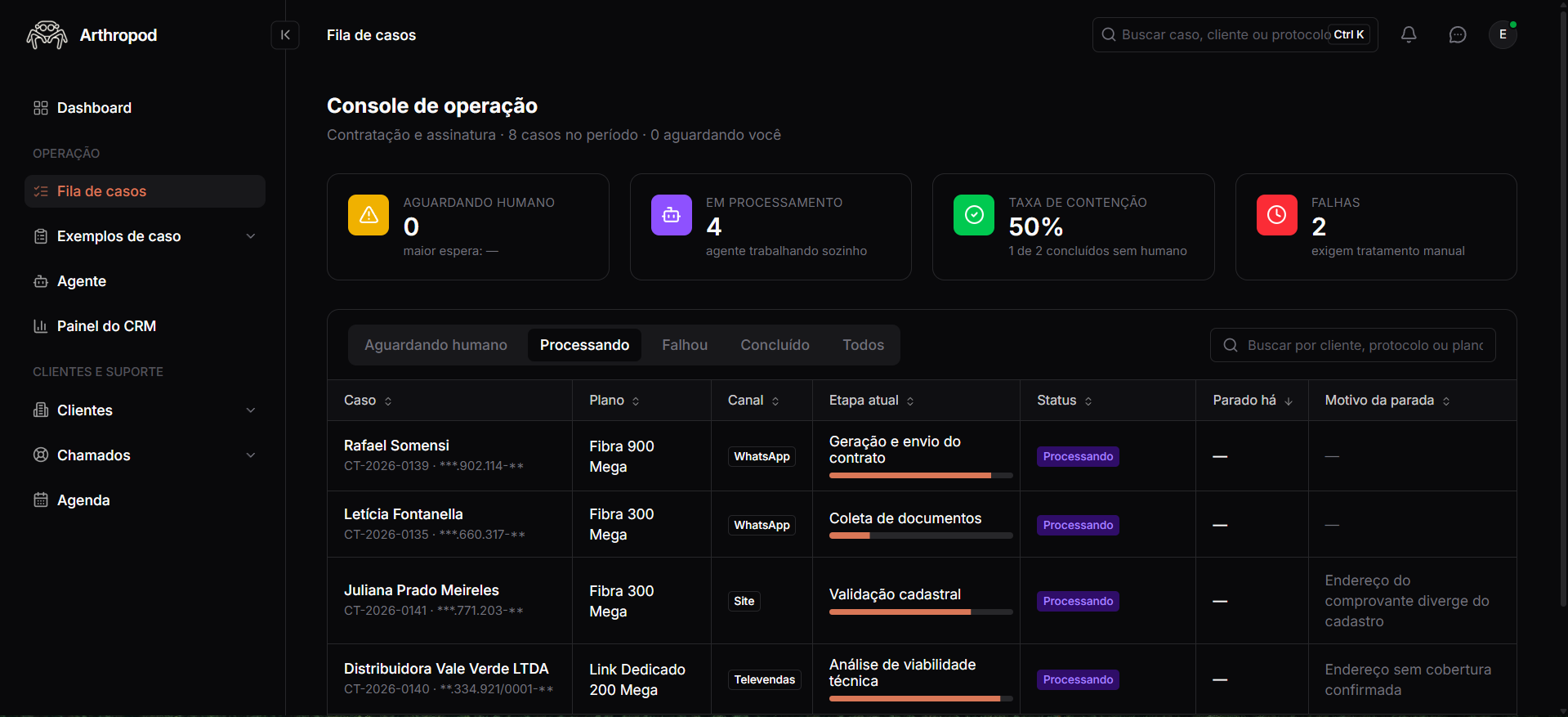Click the Clientes building icon
Image resolution: width=1568 pixels, height=717 pixels.
click(41, 410)
